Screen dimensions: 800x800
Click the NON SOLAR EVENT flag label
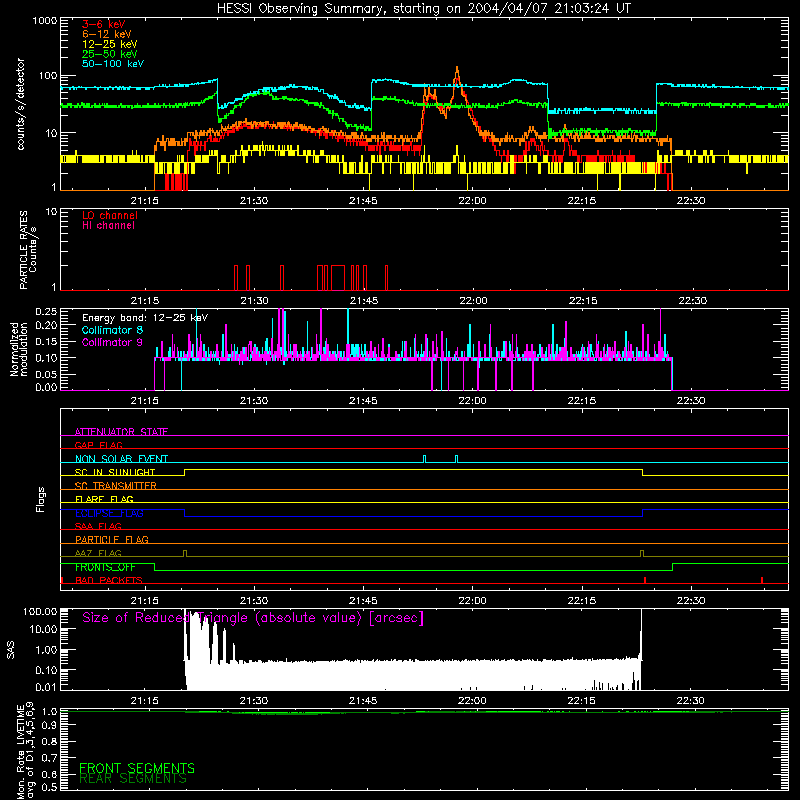[121, 459]
